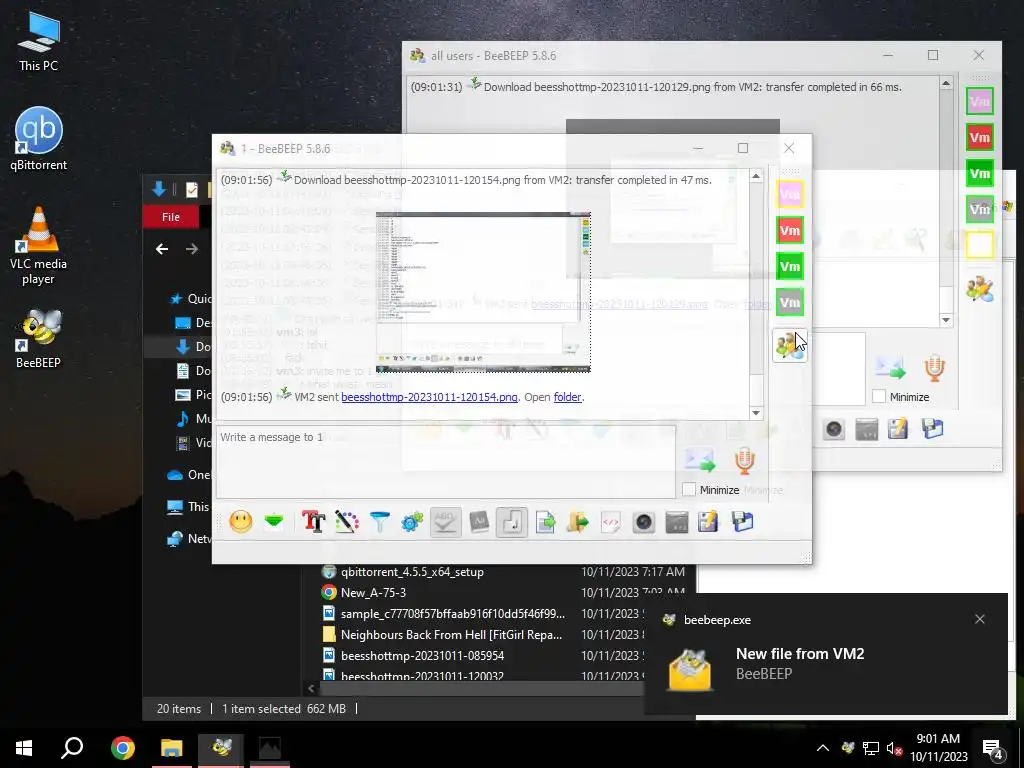Viewport: 1024px width, 768px height.
Task: Click the red Vm user in chat 1
Action: pos(790,230)
